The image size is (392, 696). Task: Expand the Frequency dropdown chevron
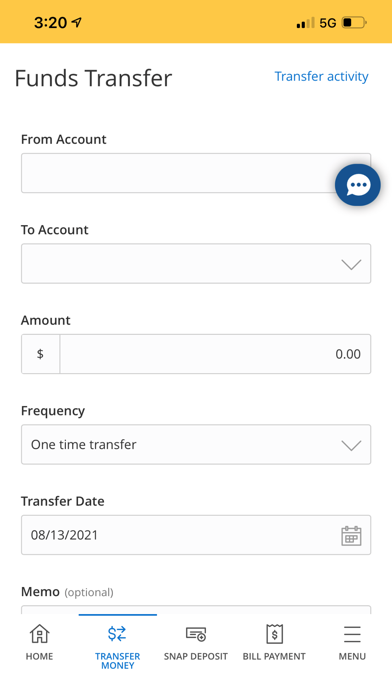point(351,445)
